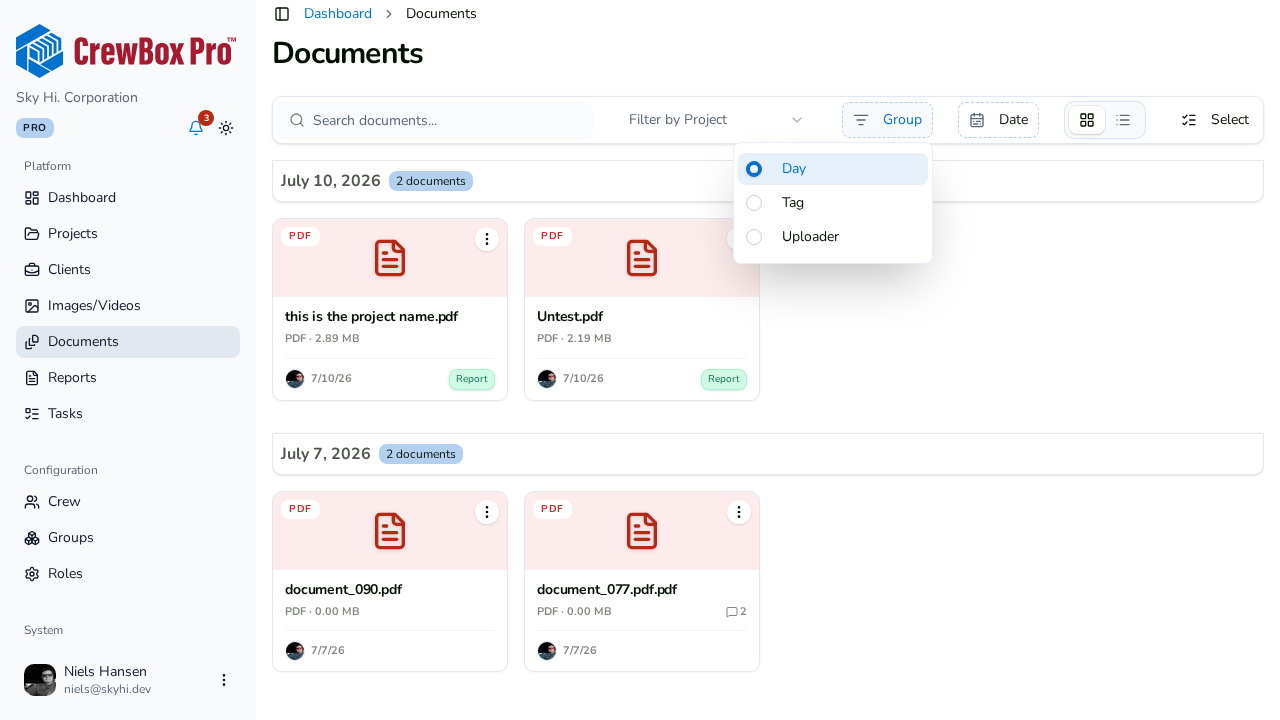Choose the Uploader grouping option
Viewport: 1280px width, 720px height.
pos(833,237)
